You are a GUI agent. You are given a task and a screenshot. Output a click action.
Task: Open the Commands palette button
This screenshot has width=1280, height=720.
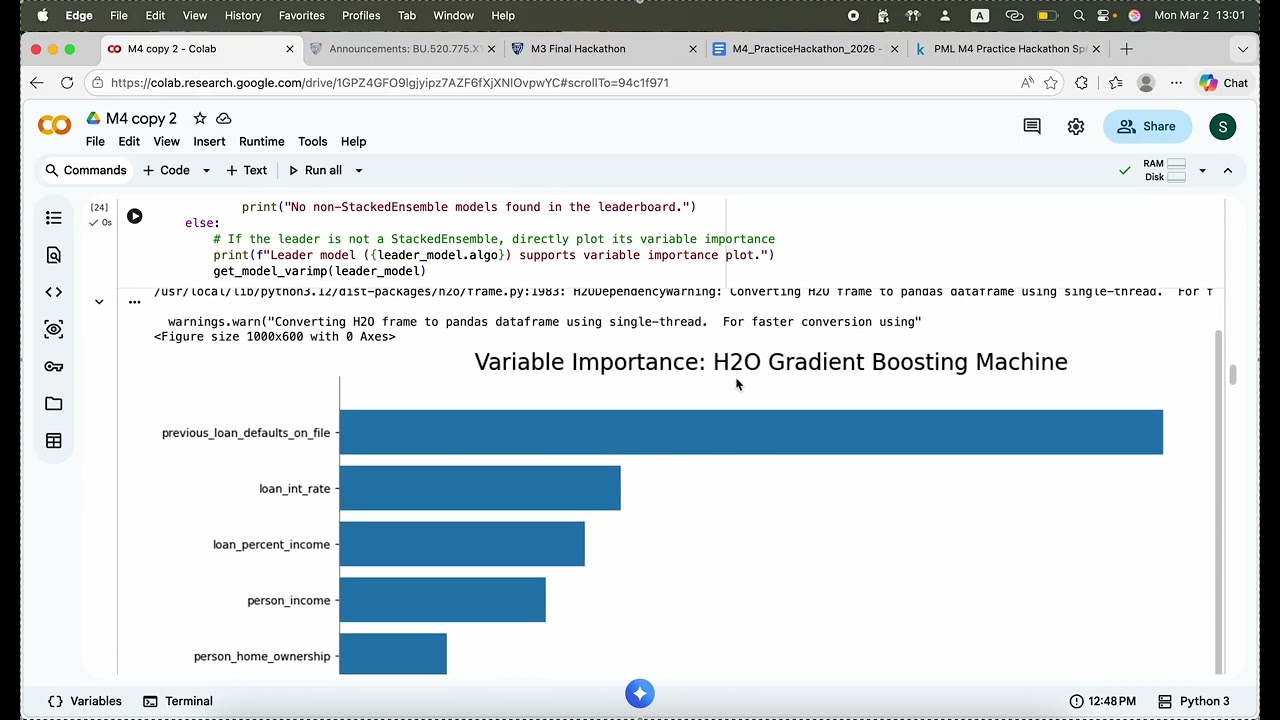86,171
